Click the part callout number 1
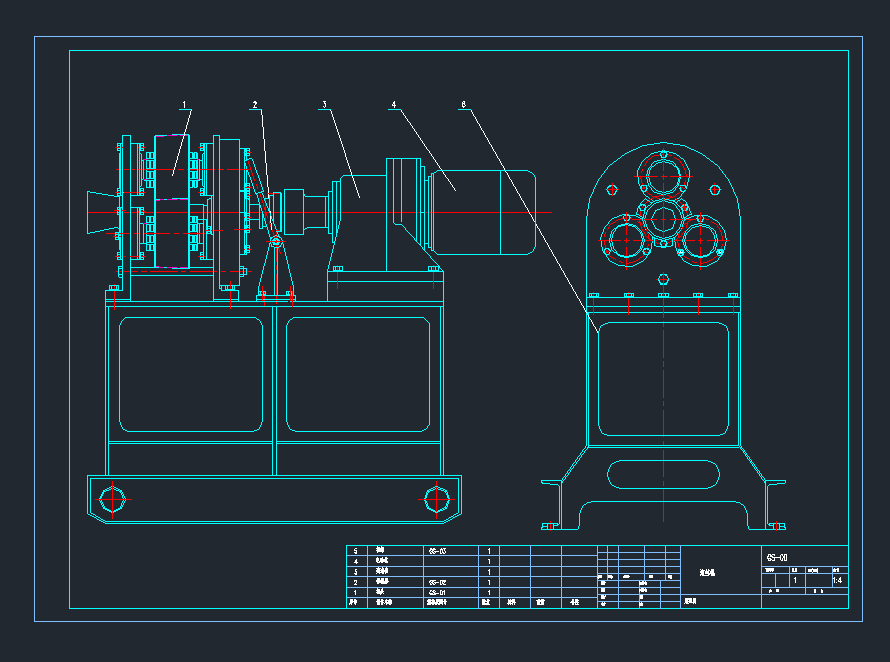Viewport: 890px width, 662px height. click(x=185, y=104)
